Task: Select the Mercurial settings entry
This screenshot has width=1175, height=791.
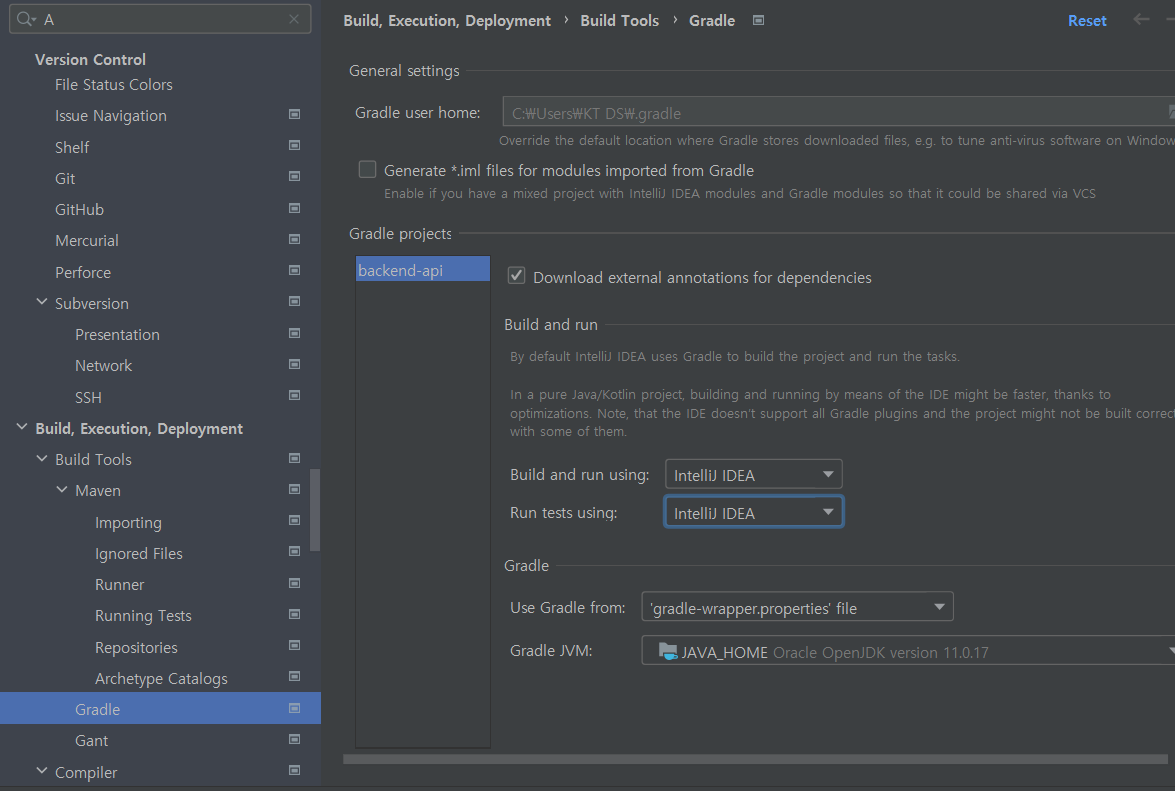Action: tap(86, 240)
